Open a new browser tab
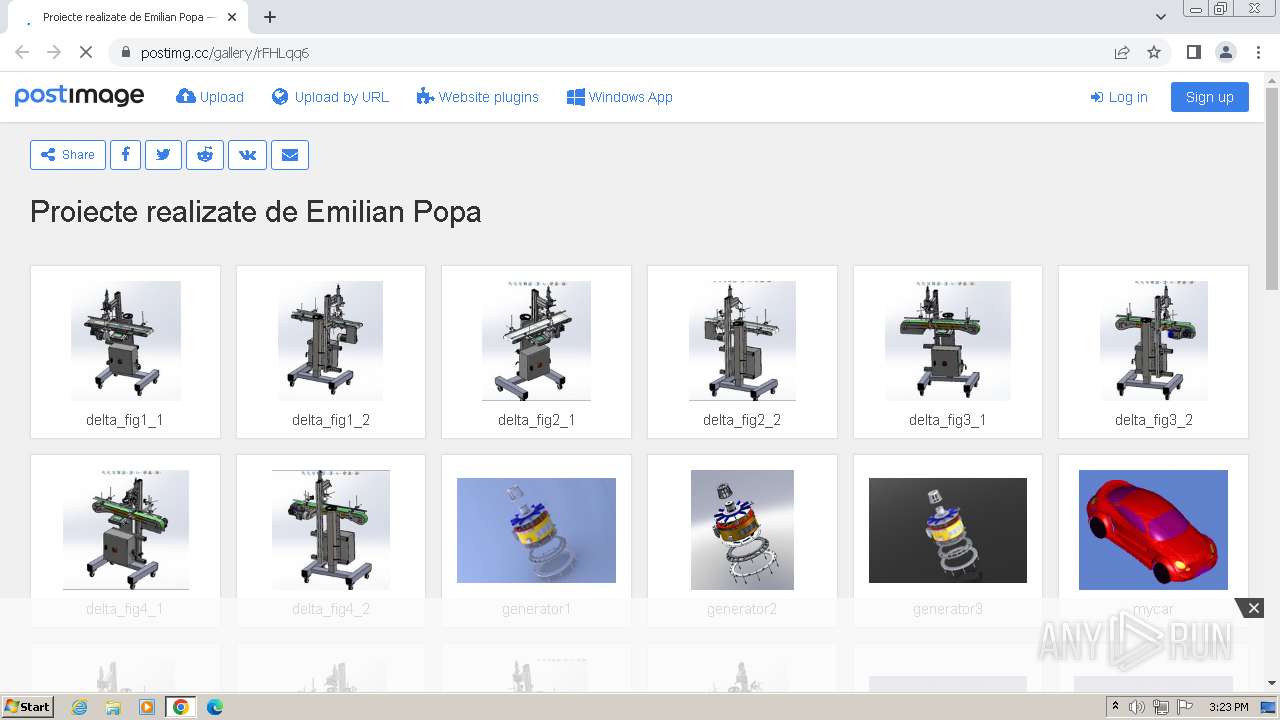The width and height of the screenshot is (1280, 720). pos(269,17)
